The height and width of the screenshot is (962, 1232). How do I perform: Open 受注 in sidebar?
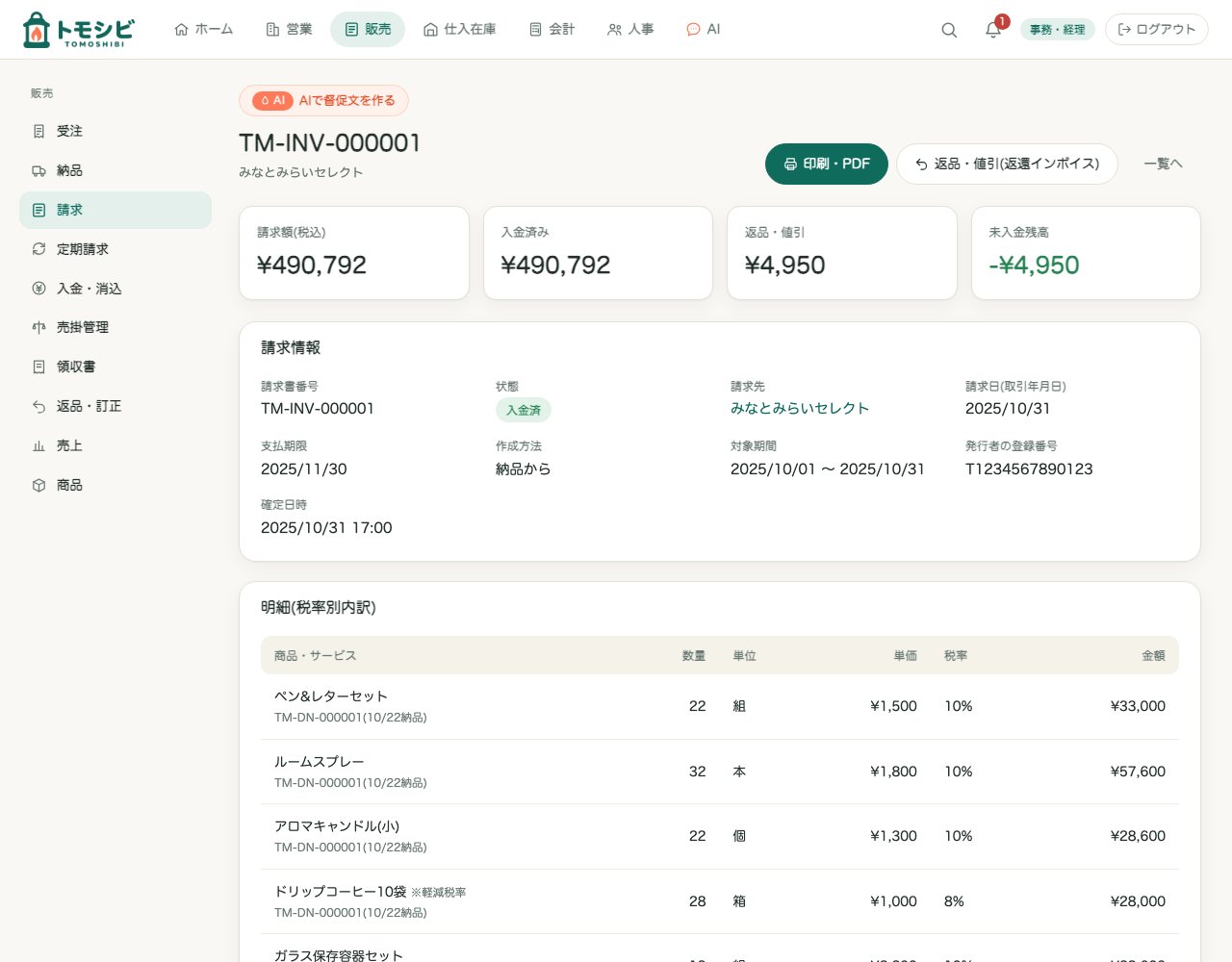(115, 131)
